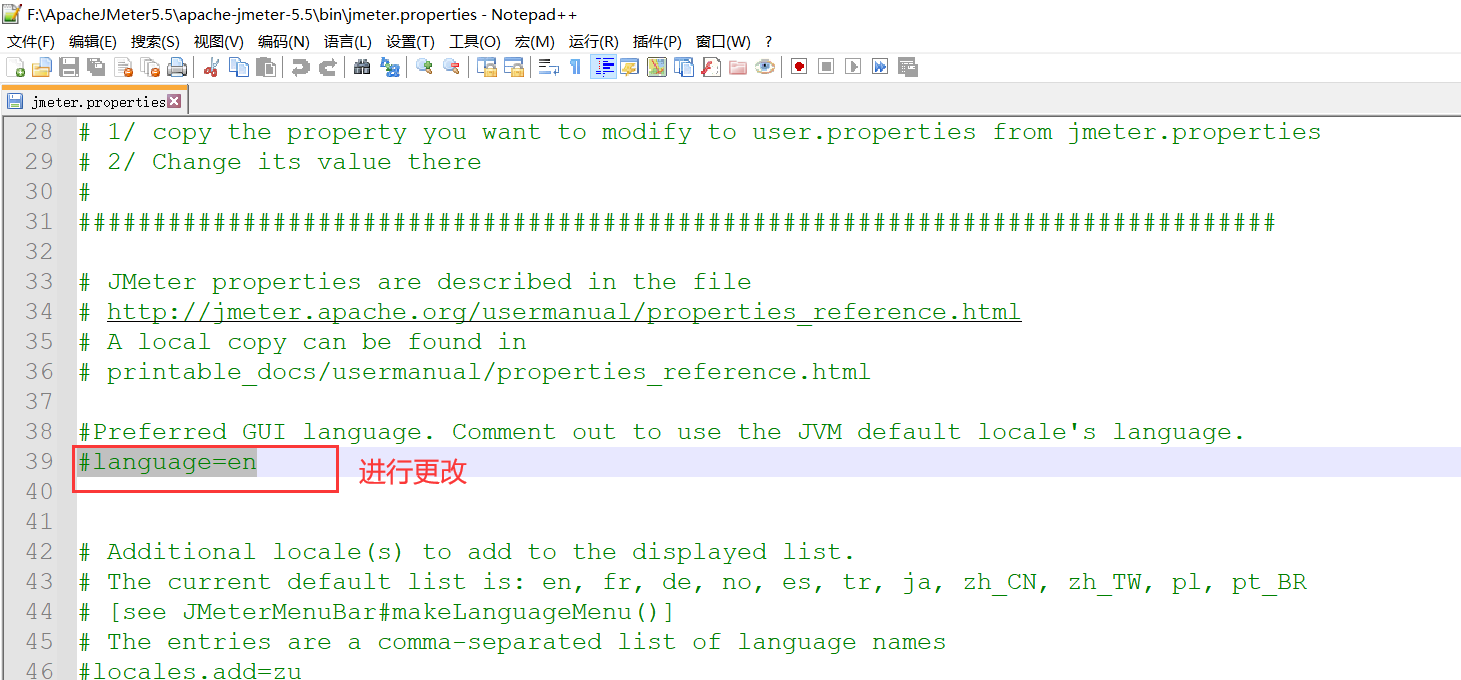The height and width of the screenshot is (680, 1461).
Task: Create a new file via toolbar icon
Action: pos(16,67)
